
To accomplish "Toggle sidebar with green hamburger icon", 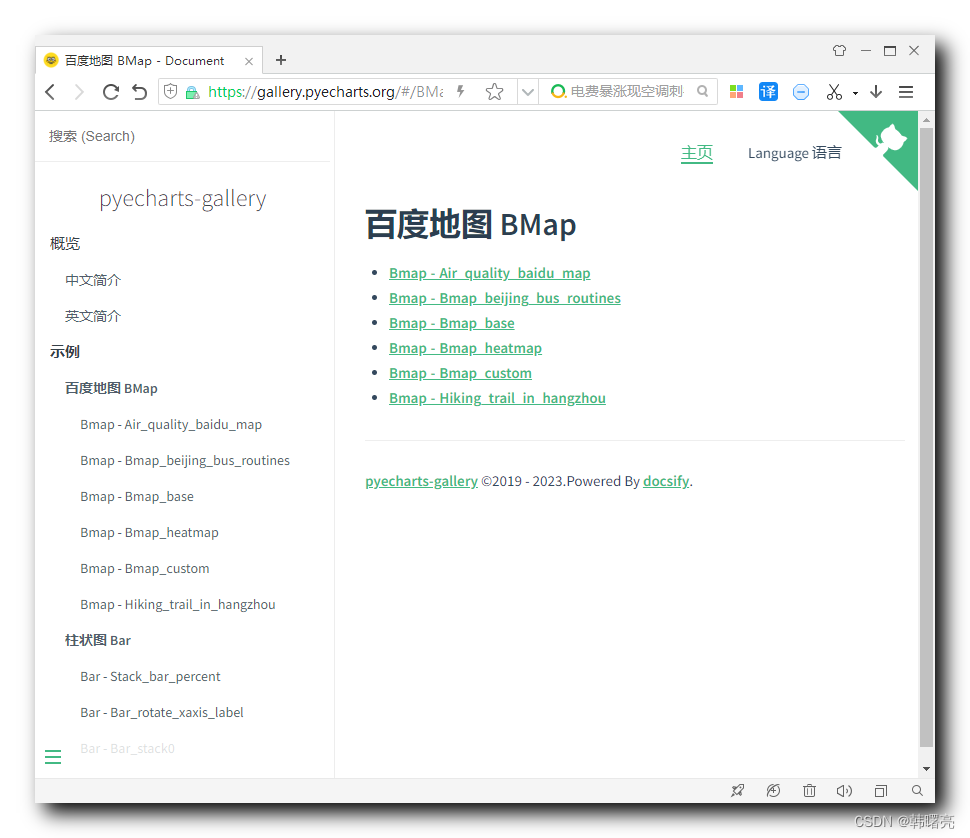I will pyautogui.click(x=53, y=756).
